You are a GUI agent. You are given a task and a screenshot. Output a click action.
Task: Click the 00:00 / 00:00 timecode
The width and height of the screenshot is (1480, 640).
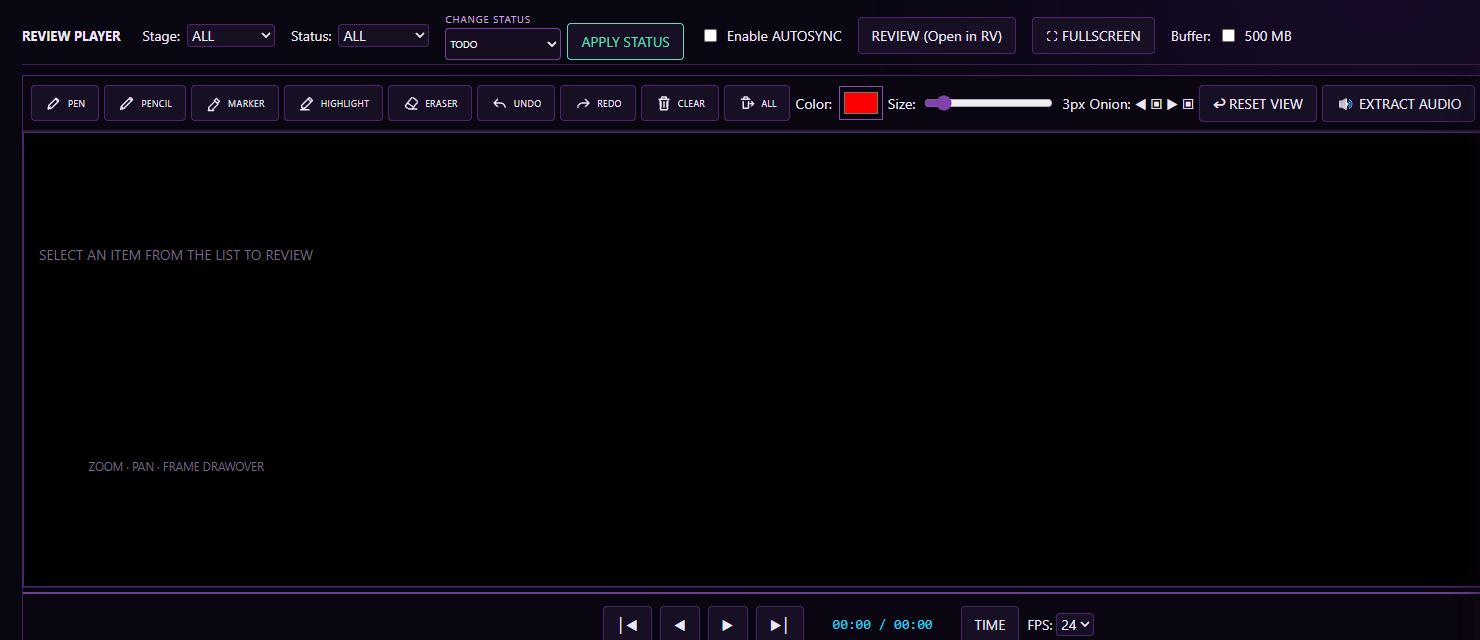tap(882, 625)
